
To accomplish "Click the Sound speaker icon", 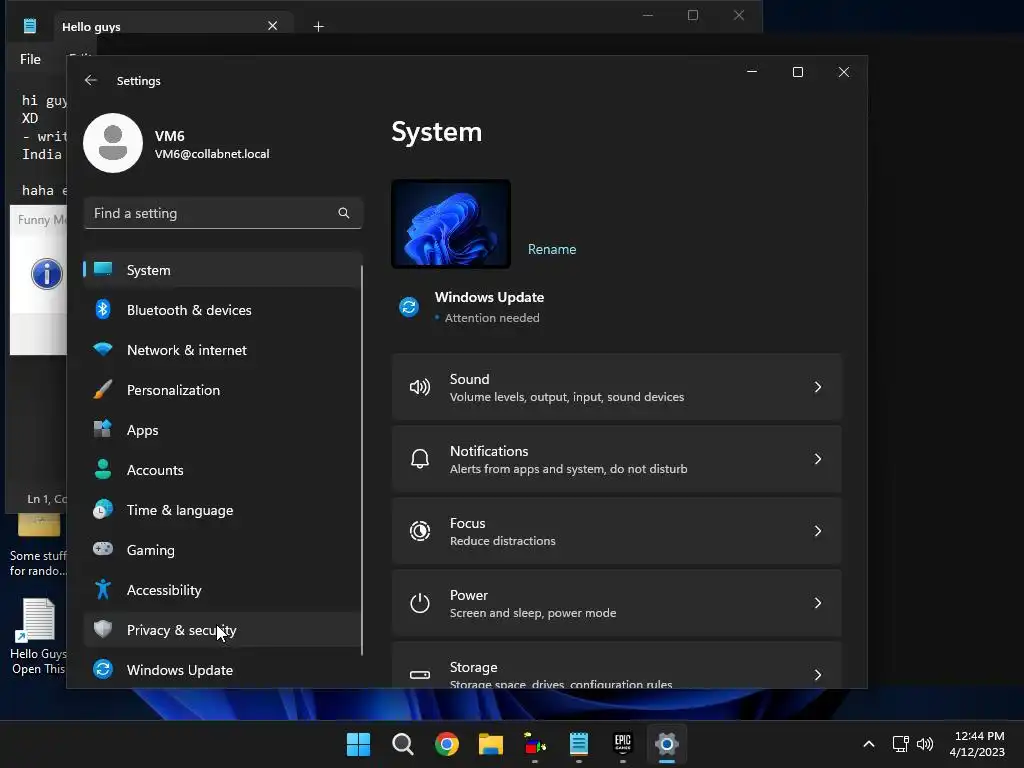I will (x=420, y=387).
